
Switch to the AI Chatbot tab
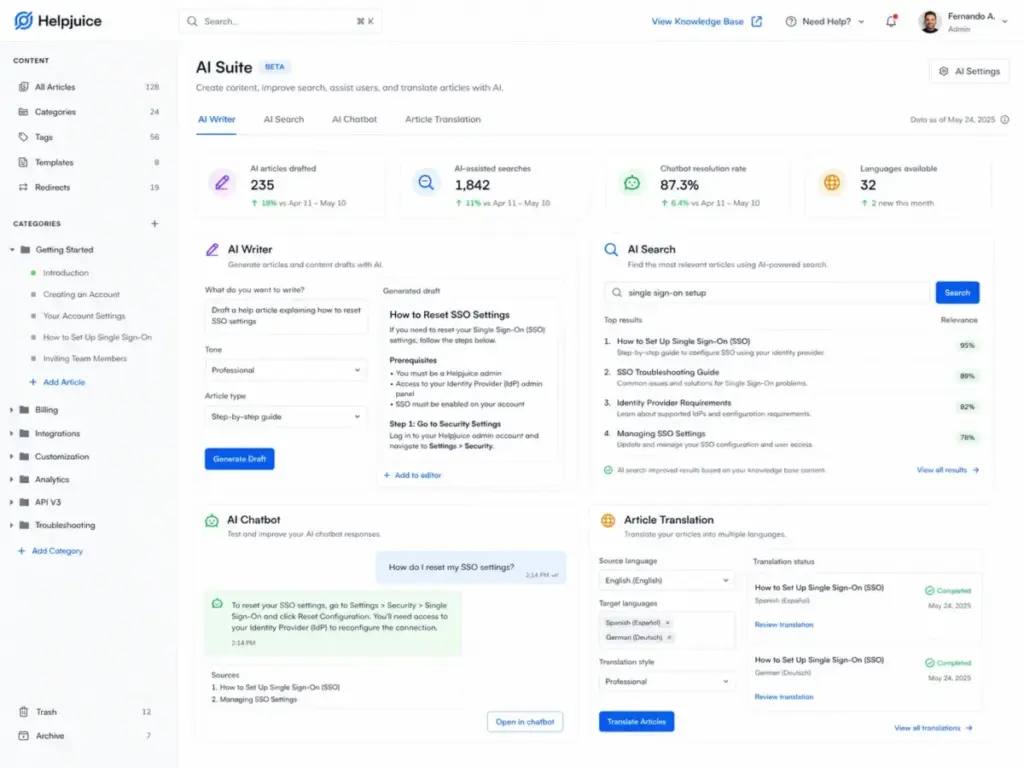[354, 120]
